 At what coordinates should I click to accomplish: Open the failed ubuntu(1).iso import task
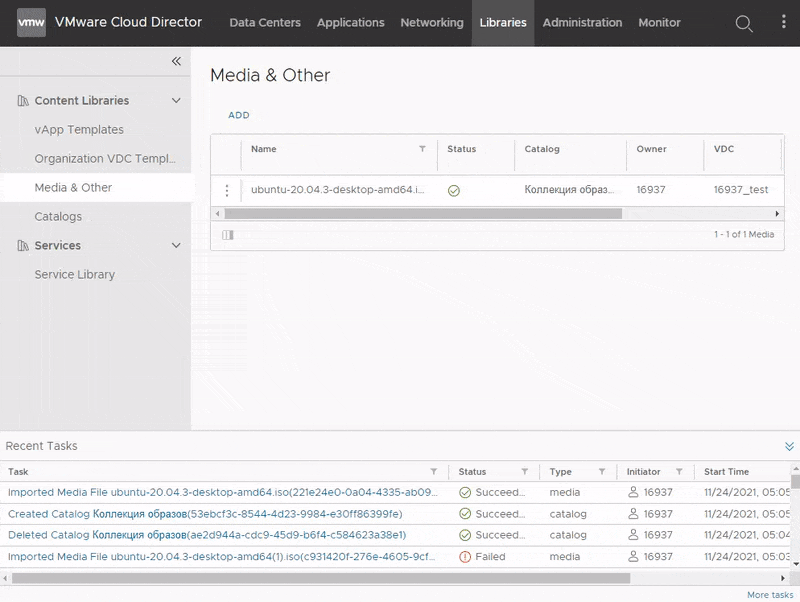(x=222, y=557)
